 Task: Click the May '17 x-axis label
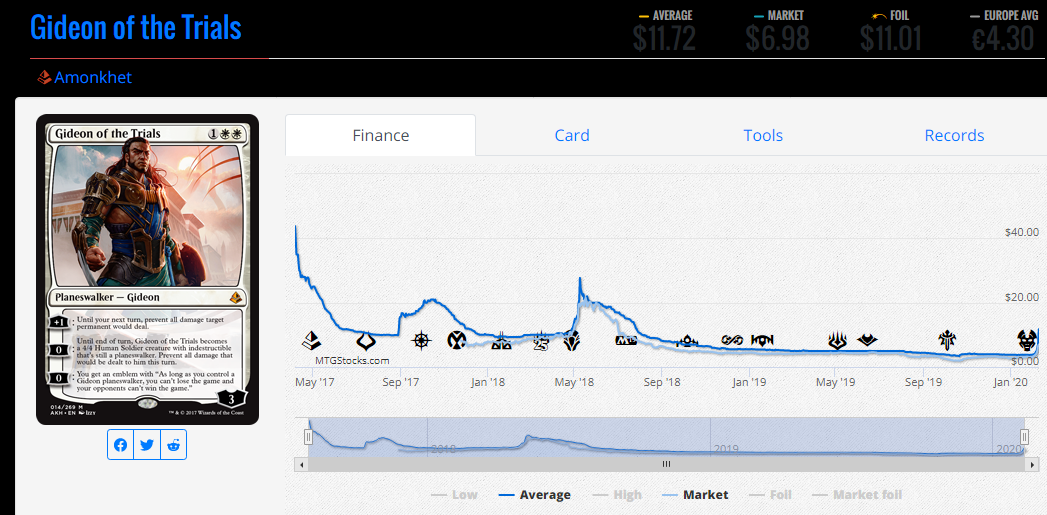pos(315,382)
